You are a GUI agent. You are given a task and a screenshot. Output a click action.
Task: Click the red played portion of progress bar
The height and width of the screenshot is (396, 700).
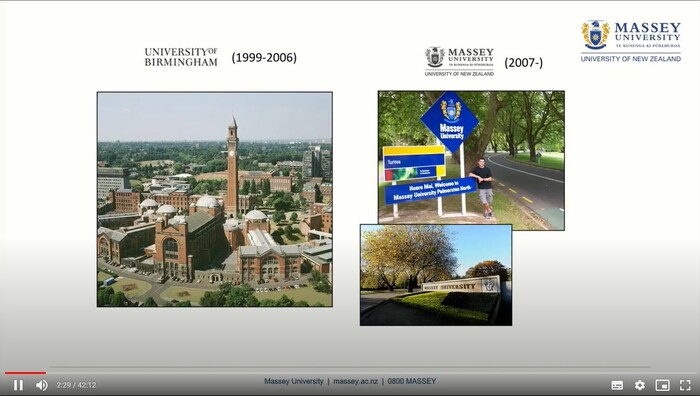coord(25,372)
